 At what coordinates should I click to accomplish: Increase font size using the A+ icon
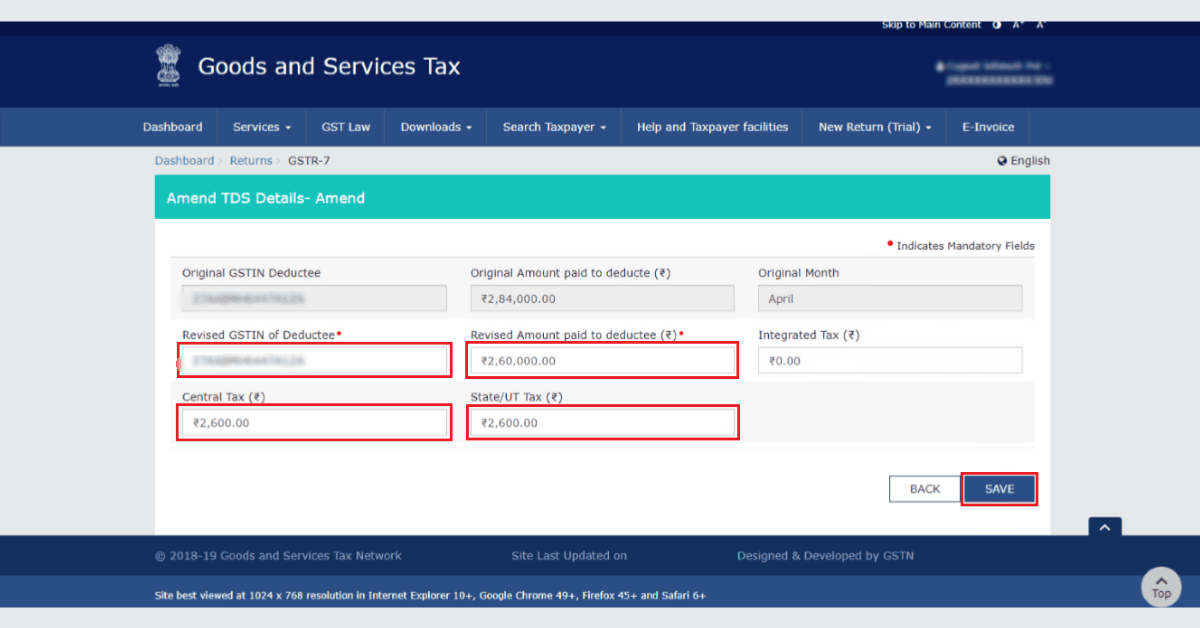(1017, 24)
